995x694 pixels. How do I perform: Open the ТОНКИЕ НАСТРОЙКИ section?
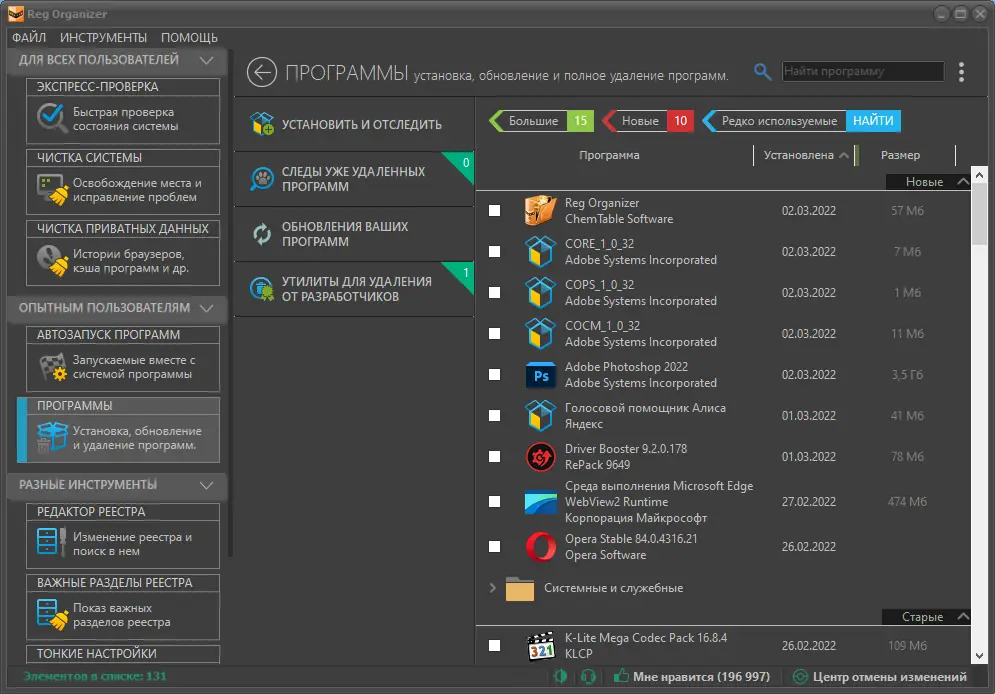[123, 654]
